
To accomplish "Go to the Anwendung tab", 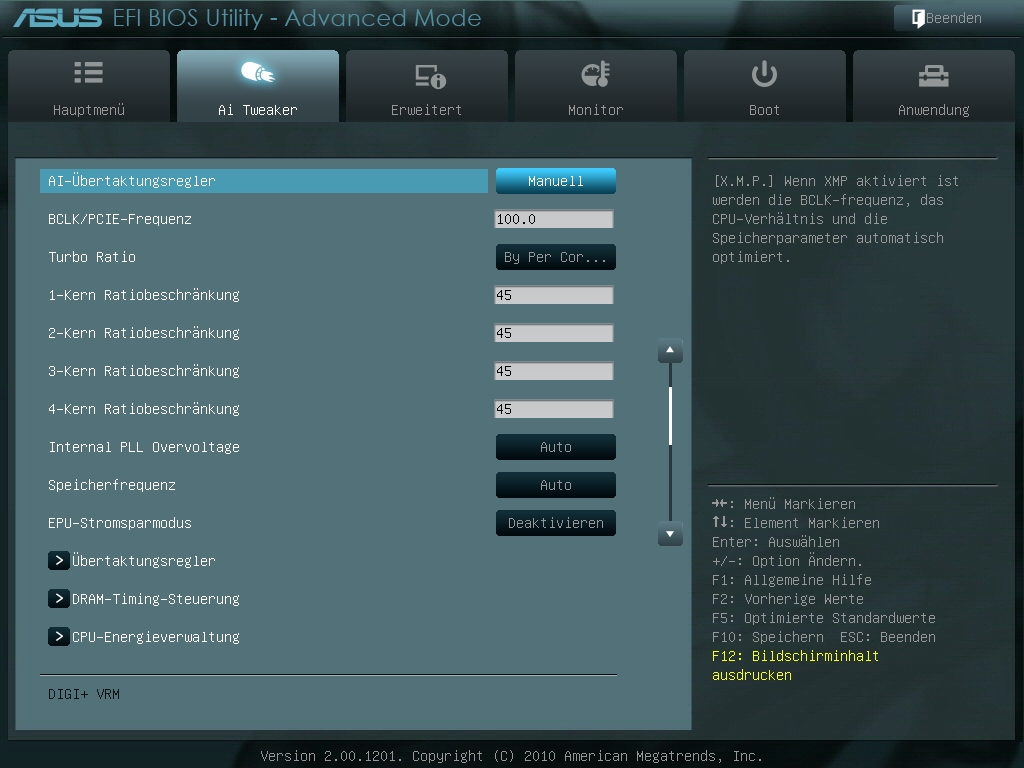I will [934, 86].
